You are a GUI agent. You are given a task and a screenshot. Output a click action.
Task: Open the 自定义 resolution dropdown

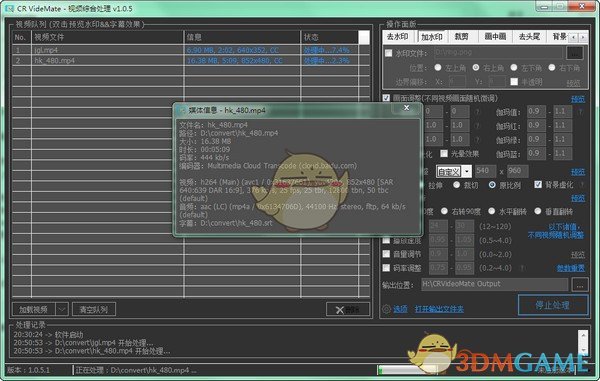(466, 172)
